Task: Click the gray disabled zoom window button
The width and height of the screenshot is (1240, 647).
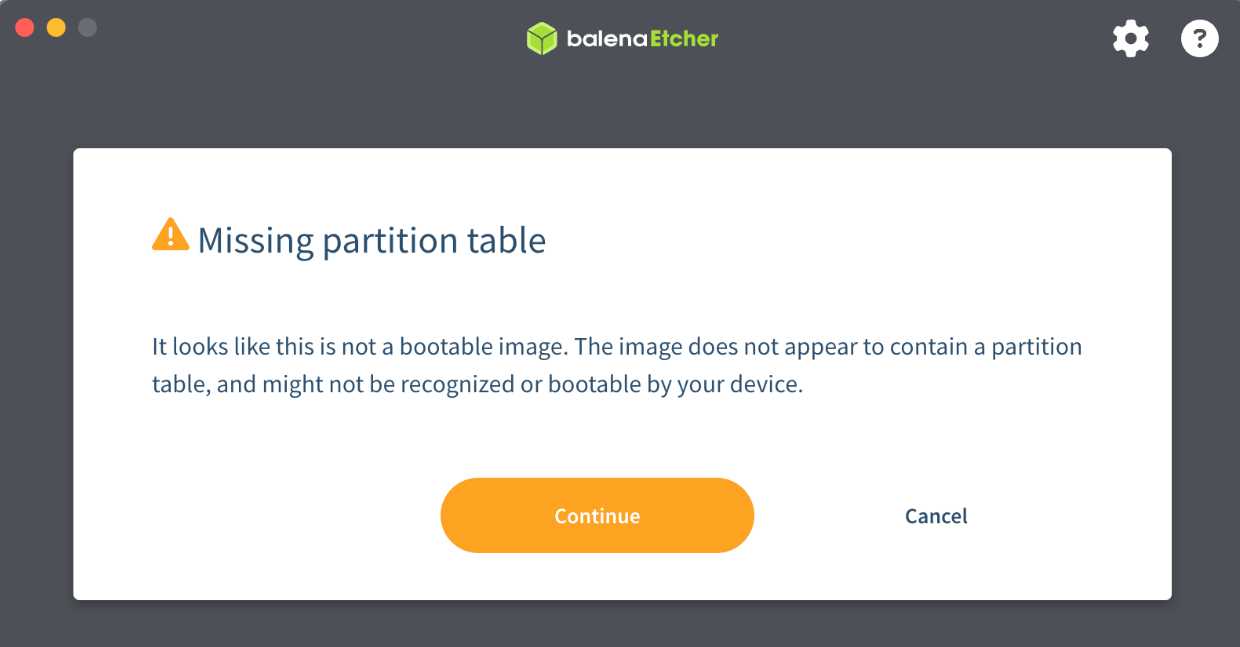Action: click(x=87, y=27)
